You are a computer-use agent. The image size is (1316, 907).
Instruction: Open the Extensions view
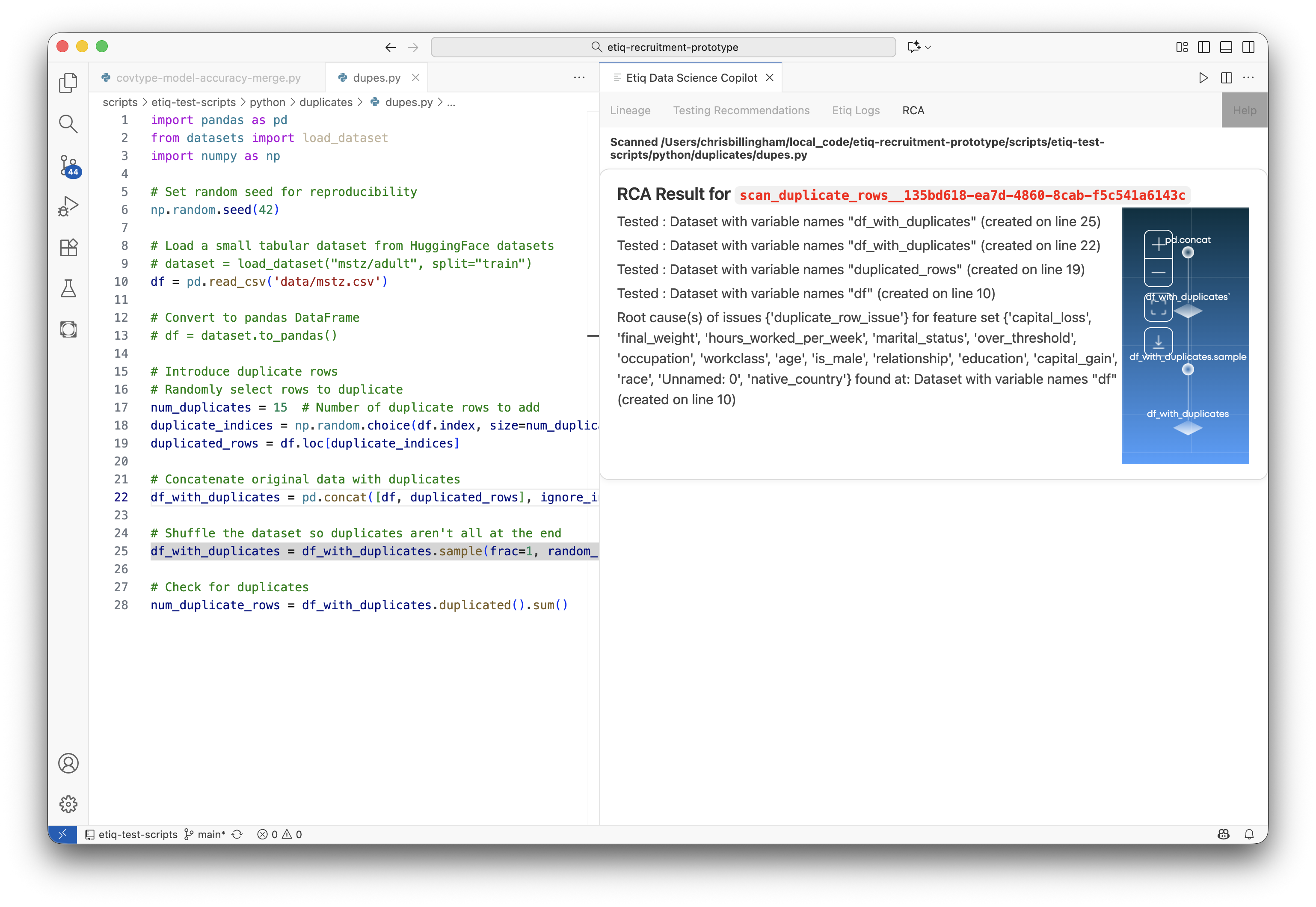click(x=68, y=248)
